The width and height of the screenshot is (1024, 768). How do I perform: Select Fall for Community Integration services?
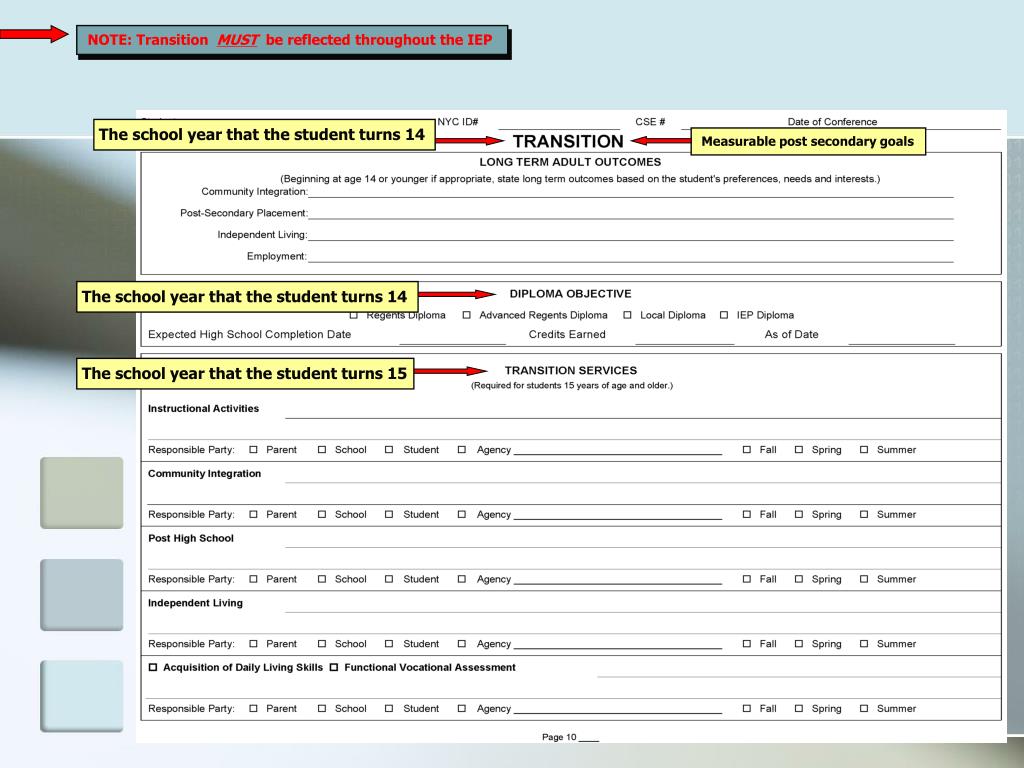[x=746, y=514]
